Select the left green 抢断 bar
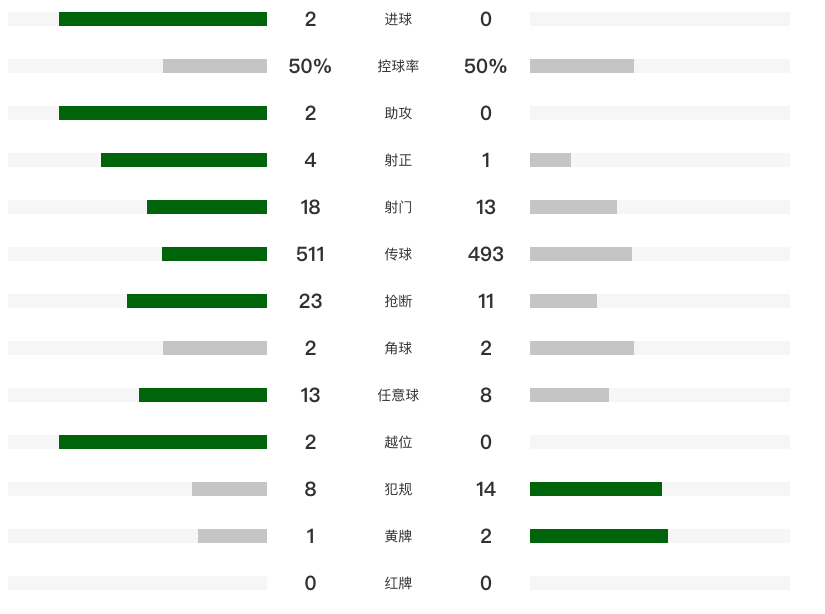825x614 pixels. pos(197,301)
